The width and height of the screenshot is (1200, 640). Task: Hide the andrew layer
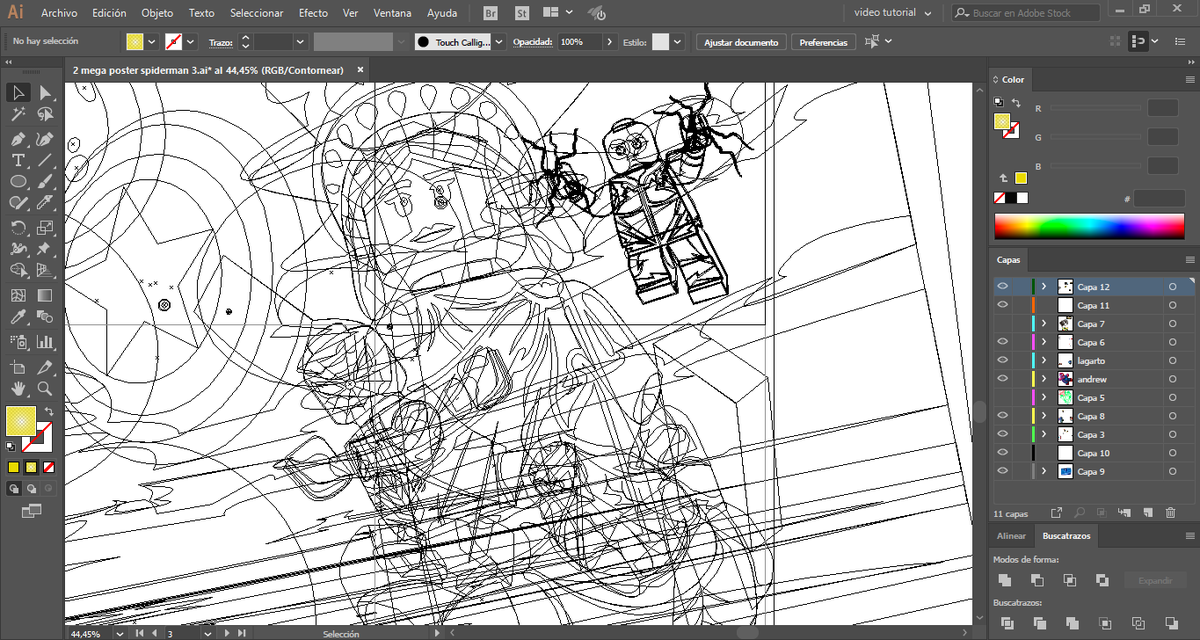1002,379
